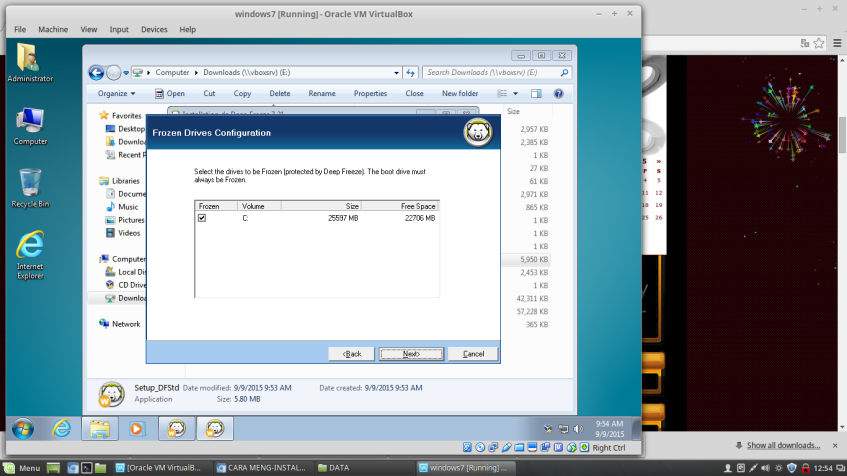Click the change view icon in Explorer
847x476 pixels.
pos(502,93)
